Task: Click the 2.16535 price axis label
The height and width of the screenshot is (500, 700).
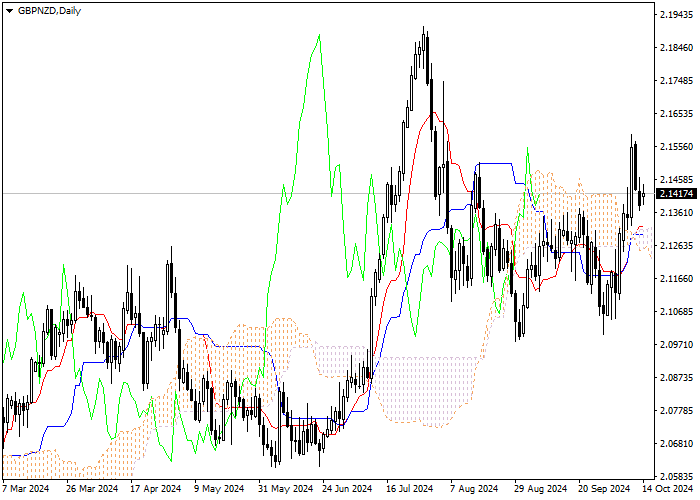Action: pos(677,114)
